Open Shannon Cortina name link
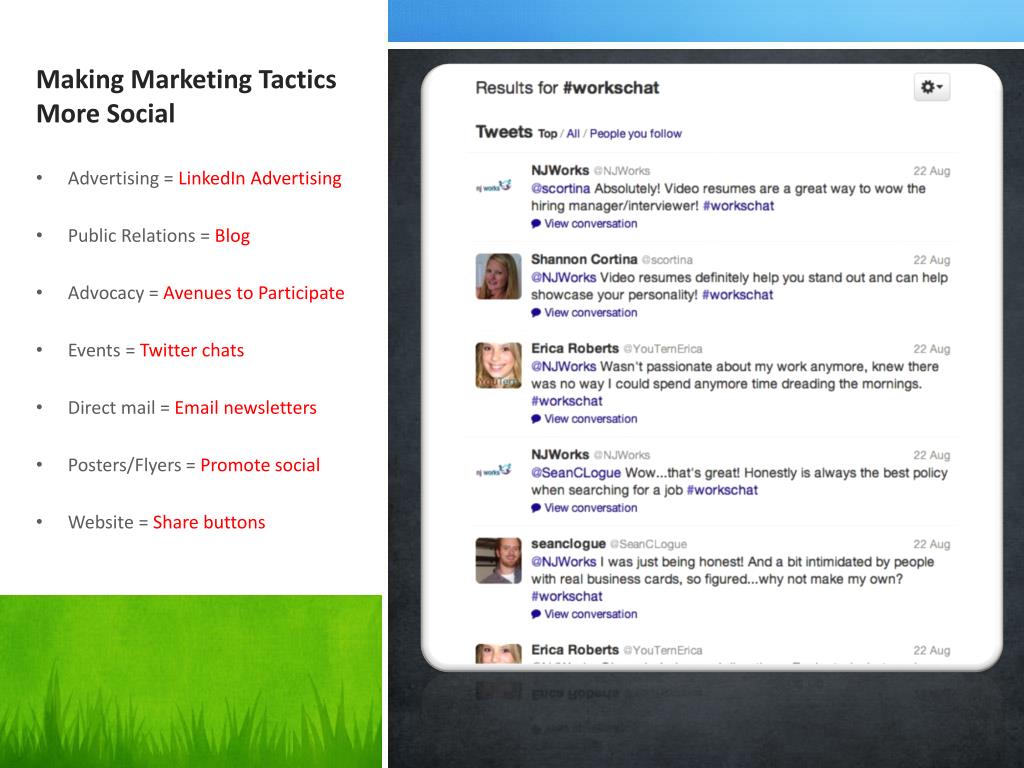Screen dimensions: 1024x768 click(x=584, y=259)
